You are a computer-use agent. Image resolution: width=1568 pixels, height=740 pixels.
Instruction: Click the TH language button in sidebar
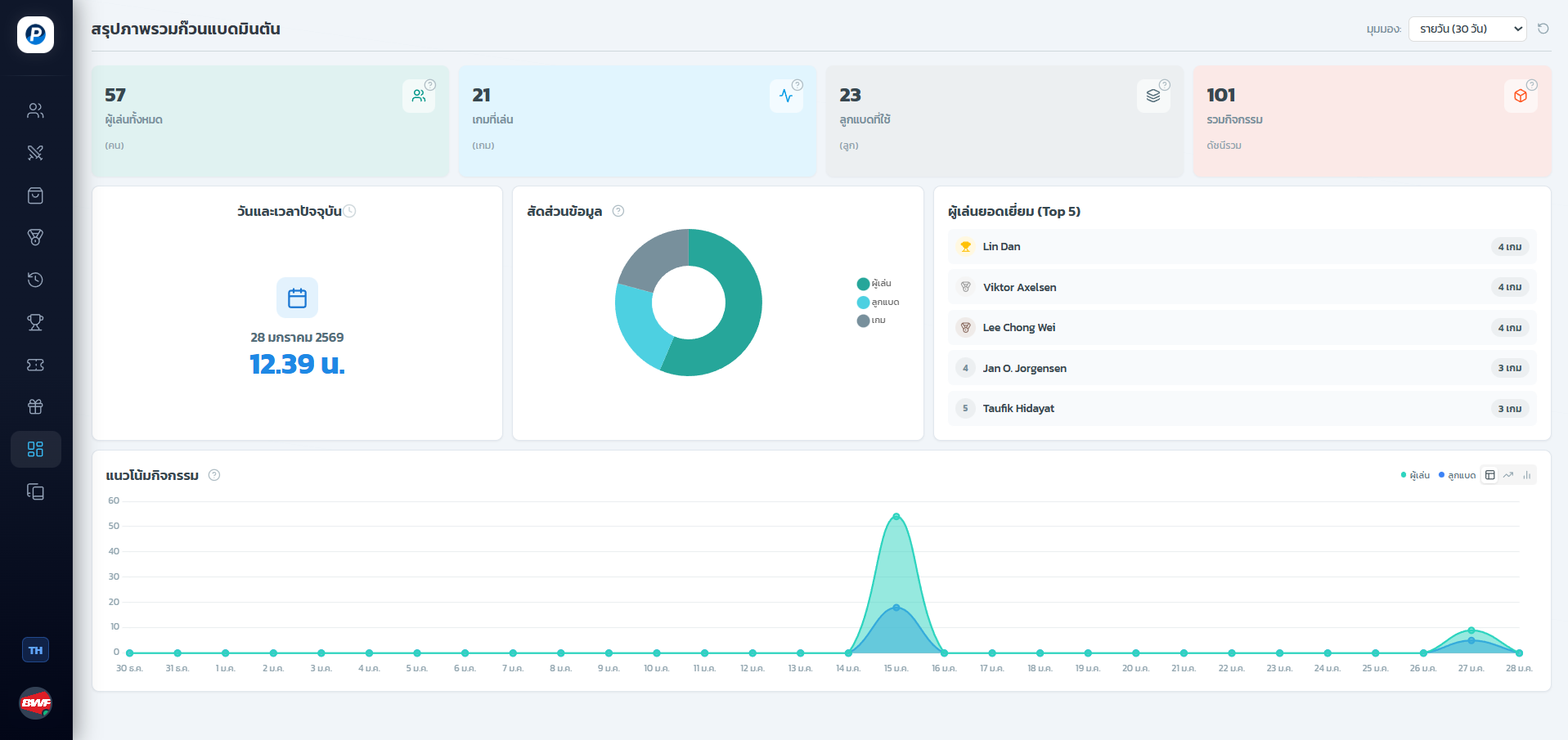pyautogui.click(x=35, y=649)
